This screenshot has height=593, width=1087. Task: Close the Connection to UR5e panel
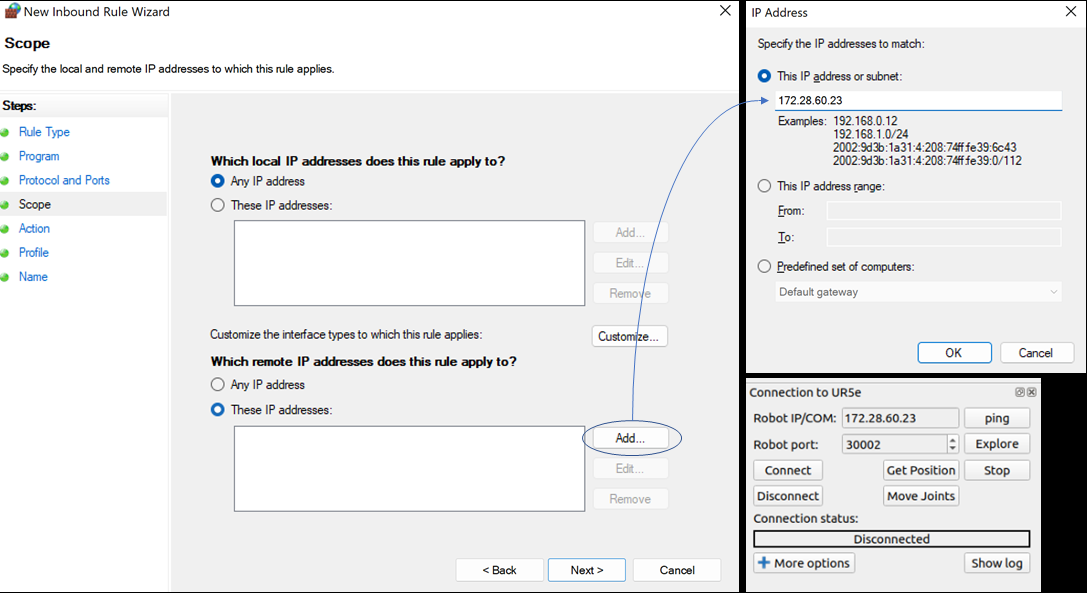click(1031, 393)
